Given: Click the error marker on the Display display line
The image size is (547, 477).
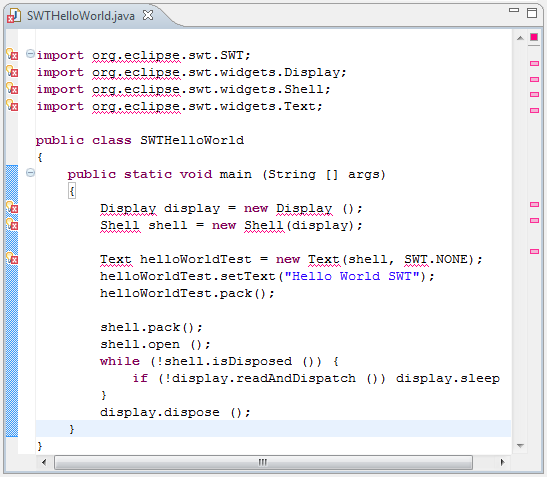Looking at the screenshot, I should [12, 207].
